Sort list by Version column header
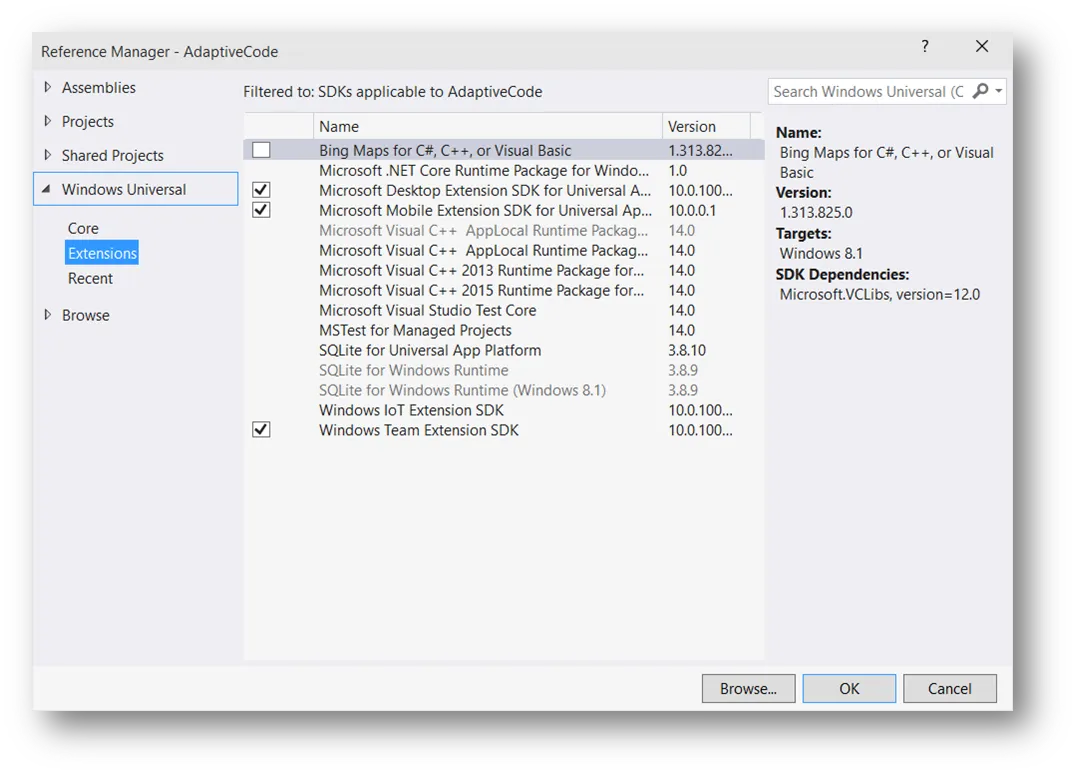This screenshot has height=775, width=1077. [706, 126]
